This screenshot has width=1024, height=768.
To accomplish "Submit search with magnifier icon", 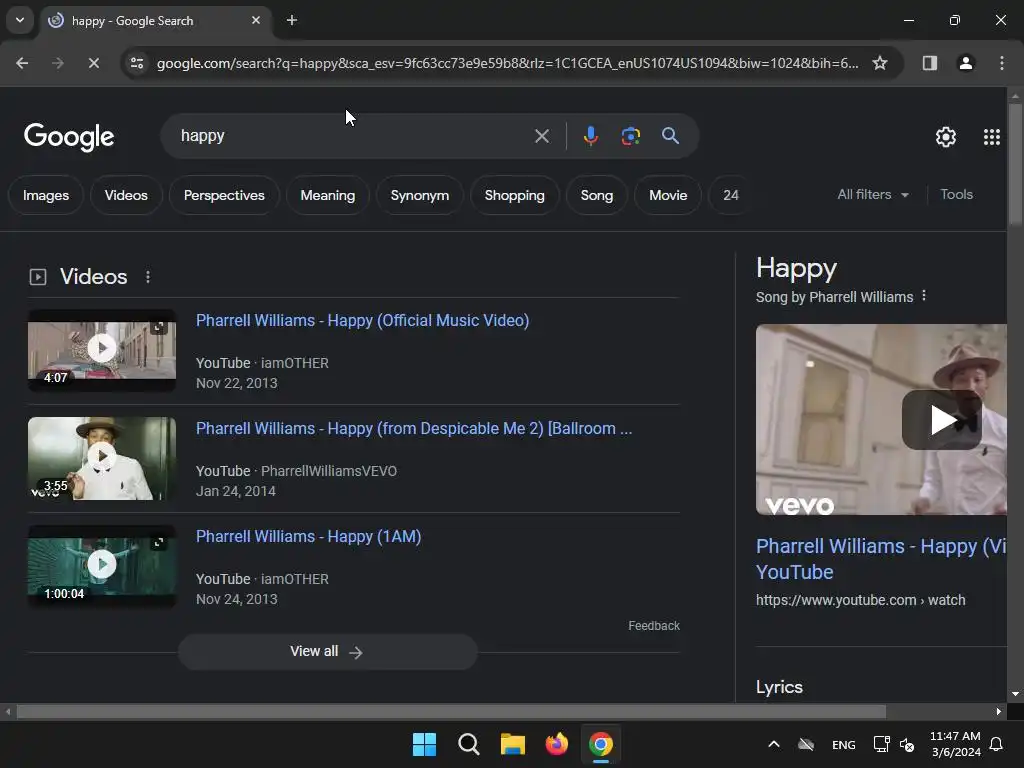I will [670, 136].
